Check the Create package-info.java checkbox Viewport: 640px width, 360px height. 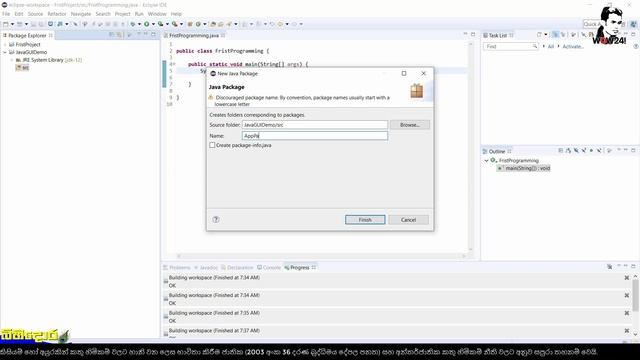tap(212, 145)
